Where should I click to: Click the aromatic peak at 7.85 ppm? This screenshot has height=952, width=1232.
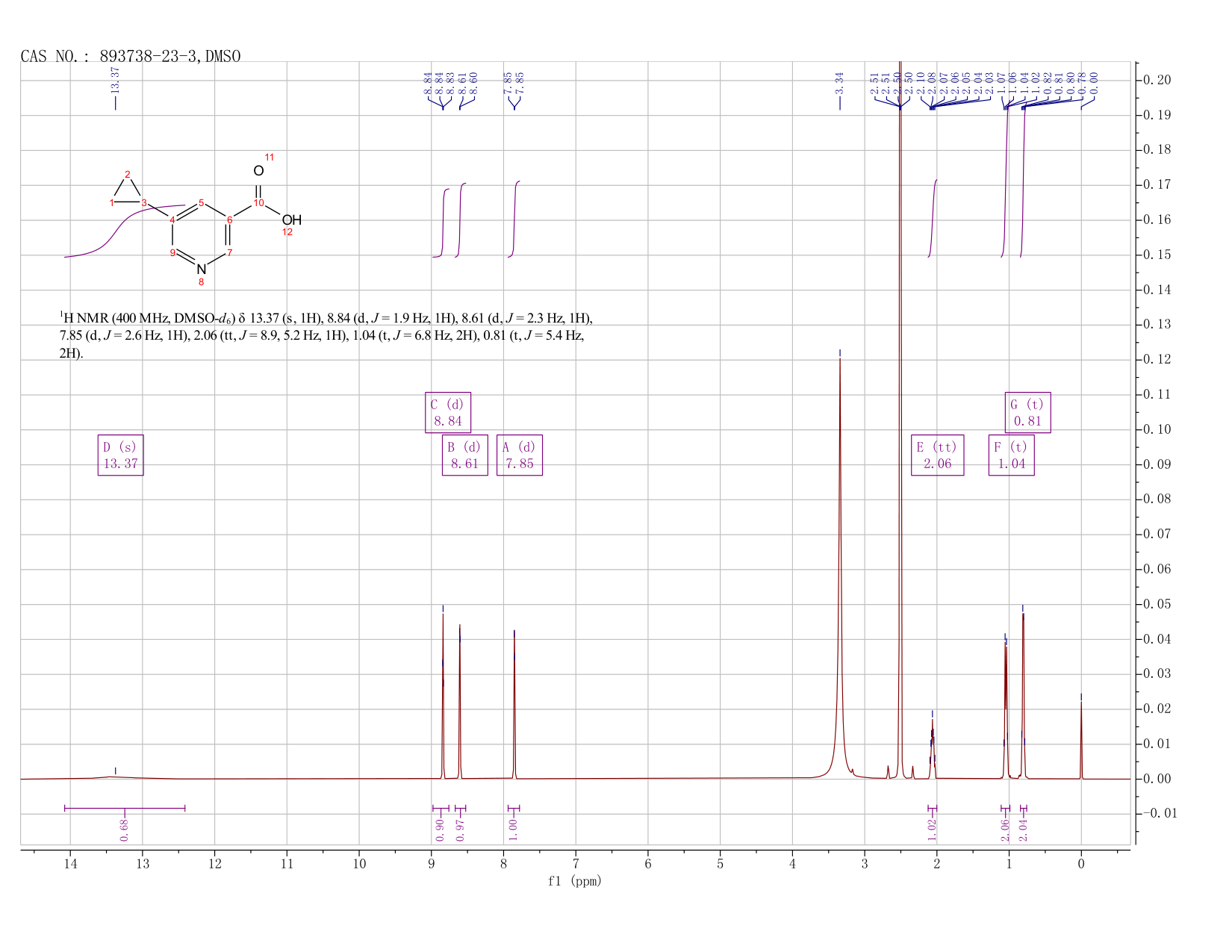click(514, 706)
